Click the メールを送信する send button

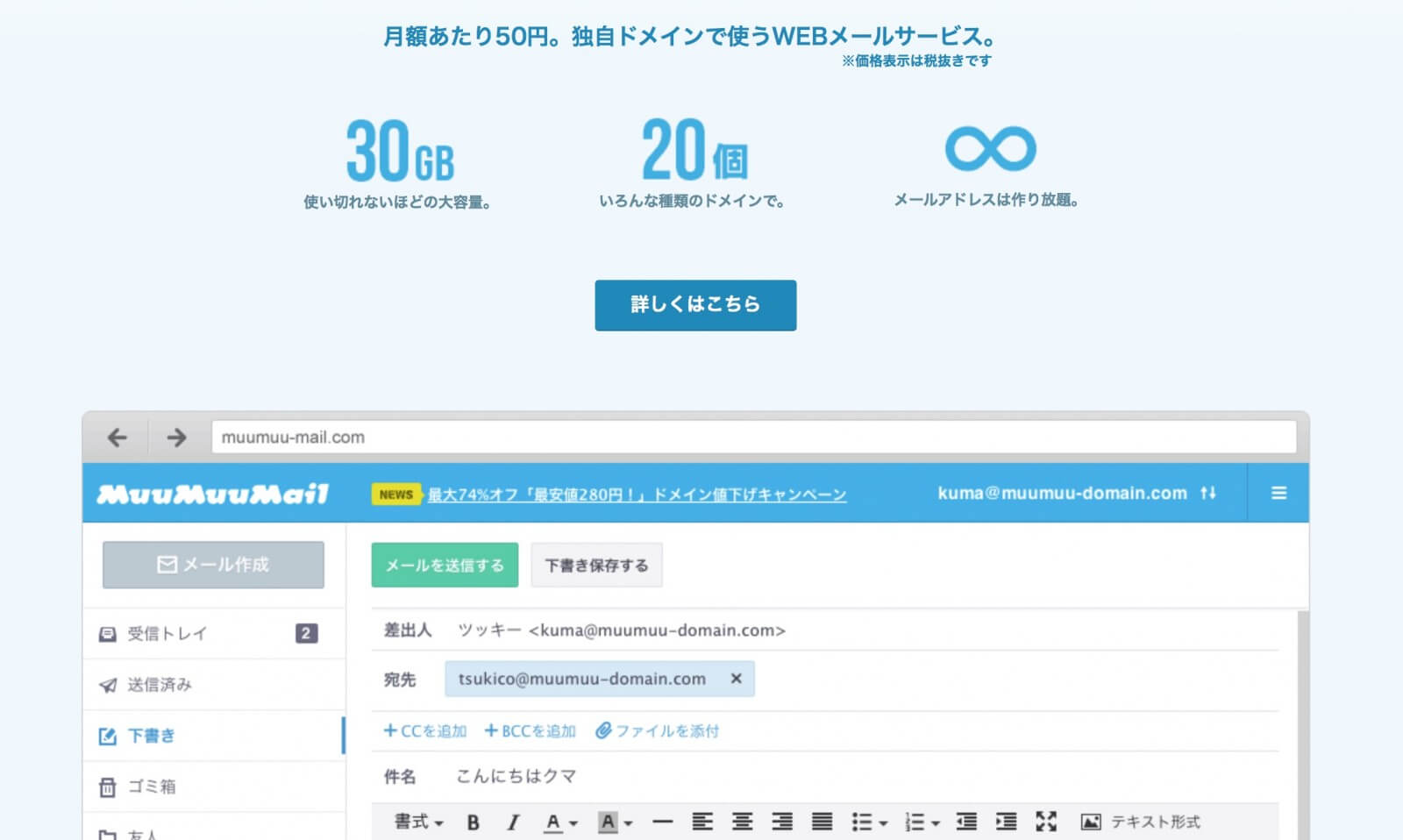445,565
